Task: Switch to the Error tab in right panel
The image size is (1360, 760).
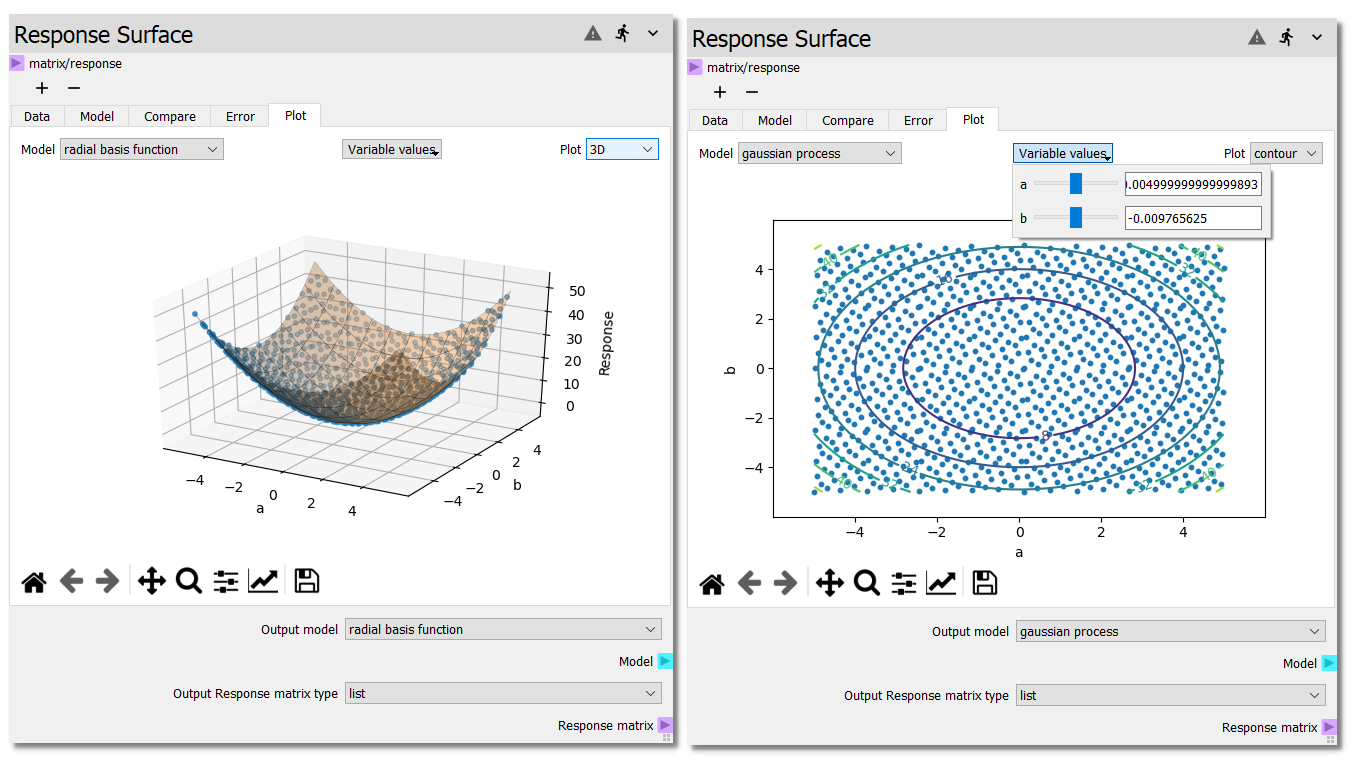Action: (x=918, y=121)
